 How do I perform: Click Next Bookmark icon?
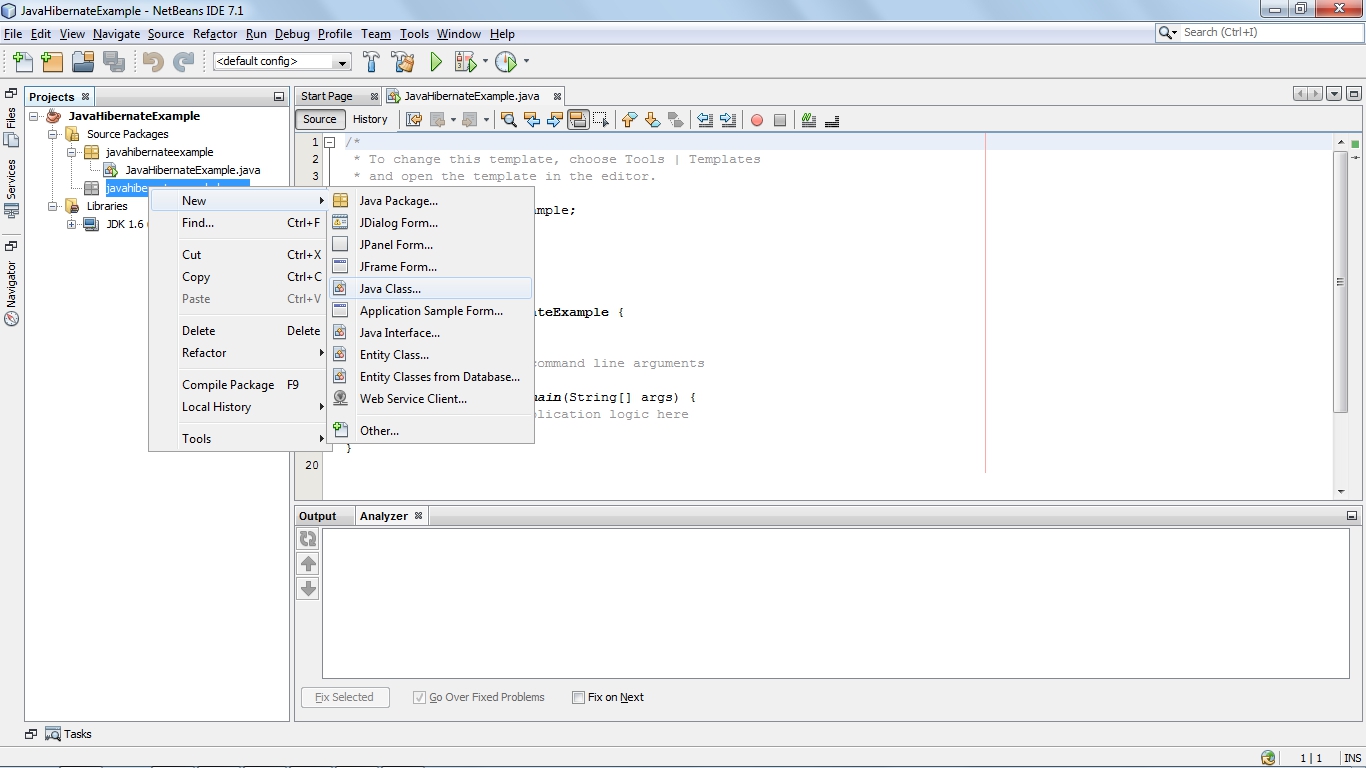click(x=652, y=120)
